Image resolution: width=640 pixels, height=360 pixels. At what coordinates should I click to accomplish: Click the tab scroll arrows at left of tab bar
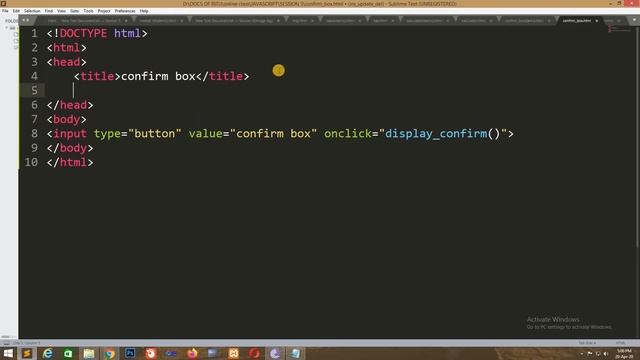(26, 20)
